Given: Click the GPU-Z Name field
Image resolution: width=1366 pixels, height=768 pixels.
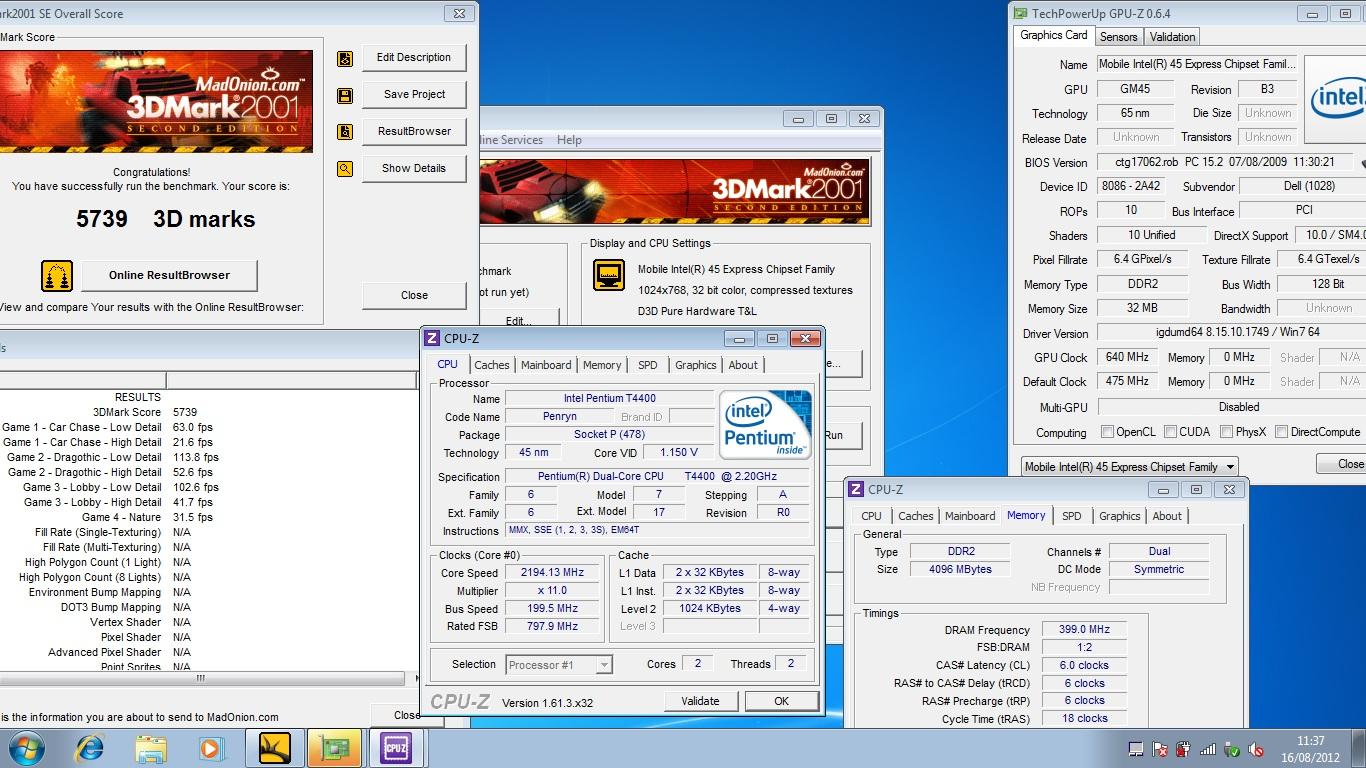Looking at the screenshot, I should (1196, 64).
